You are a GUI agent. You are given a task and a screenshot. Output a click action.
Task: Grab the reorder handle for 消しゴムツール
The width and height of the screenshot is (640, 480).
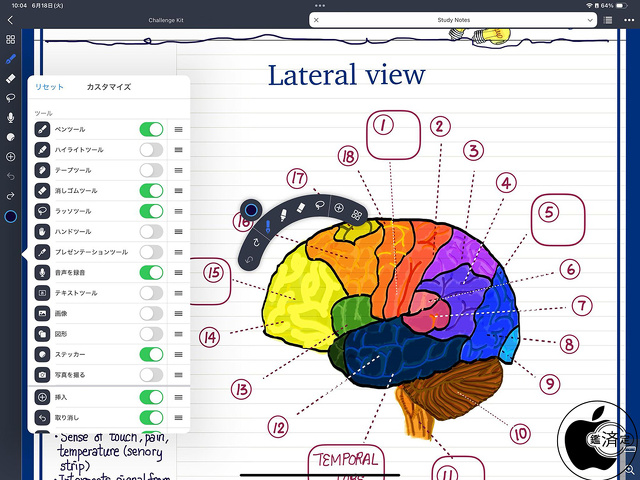[x=178, y=190]
